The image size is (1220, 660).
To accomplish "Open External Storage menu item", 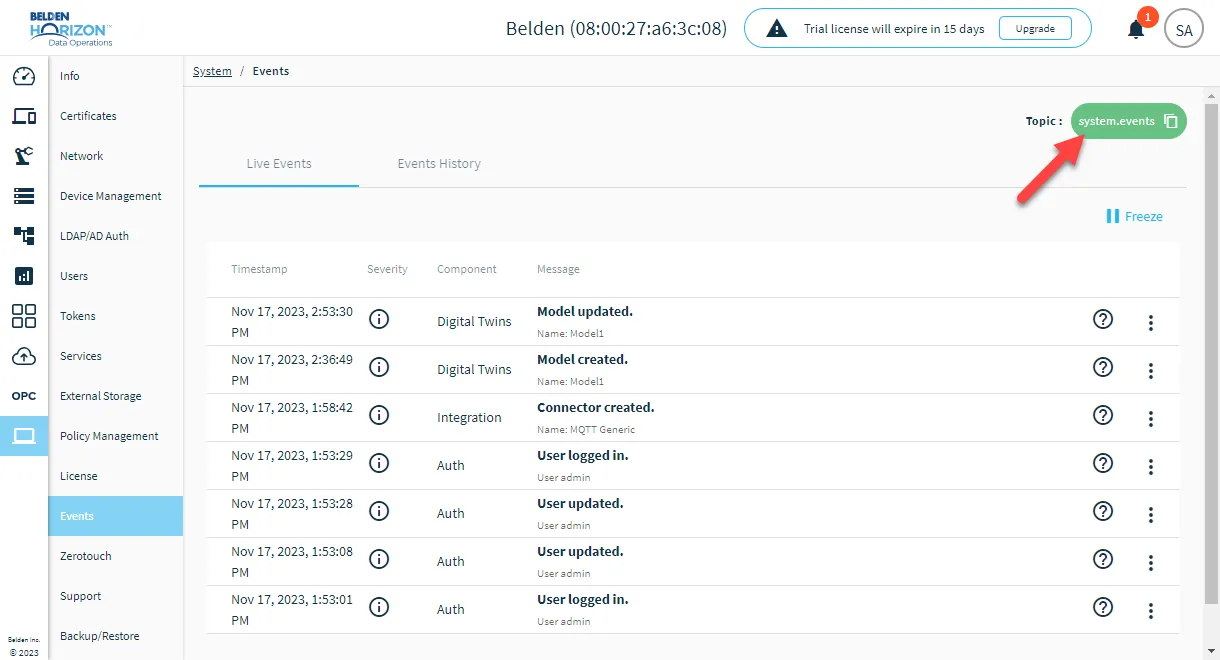I will 116,396.
